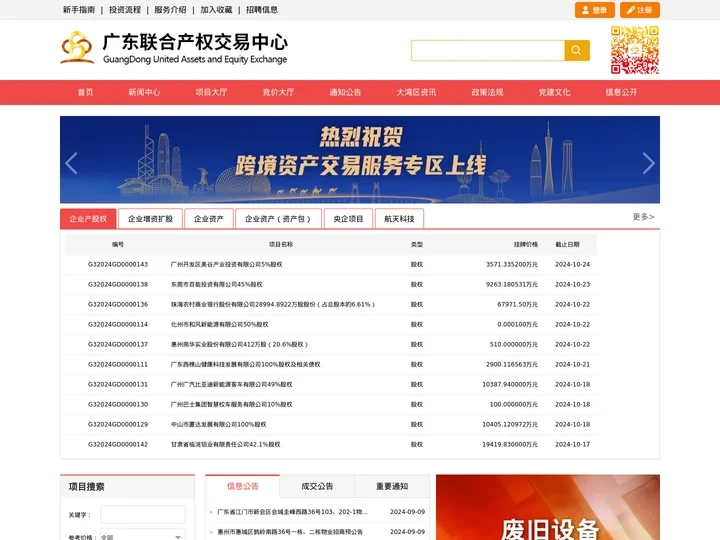
Task: Switch to 央企项目 tab
Action: click(x=349, y=219)
